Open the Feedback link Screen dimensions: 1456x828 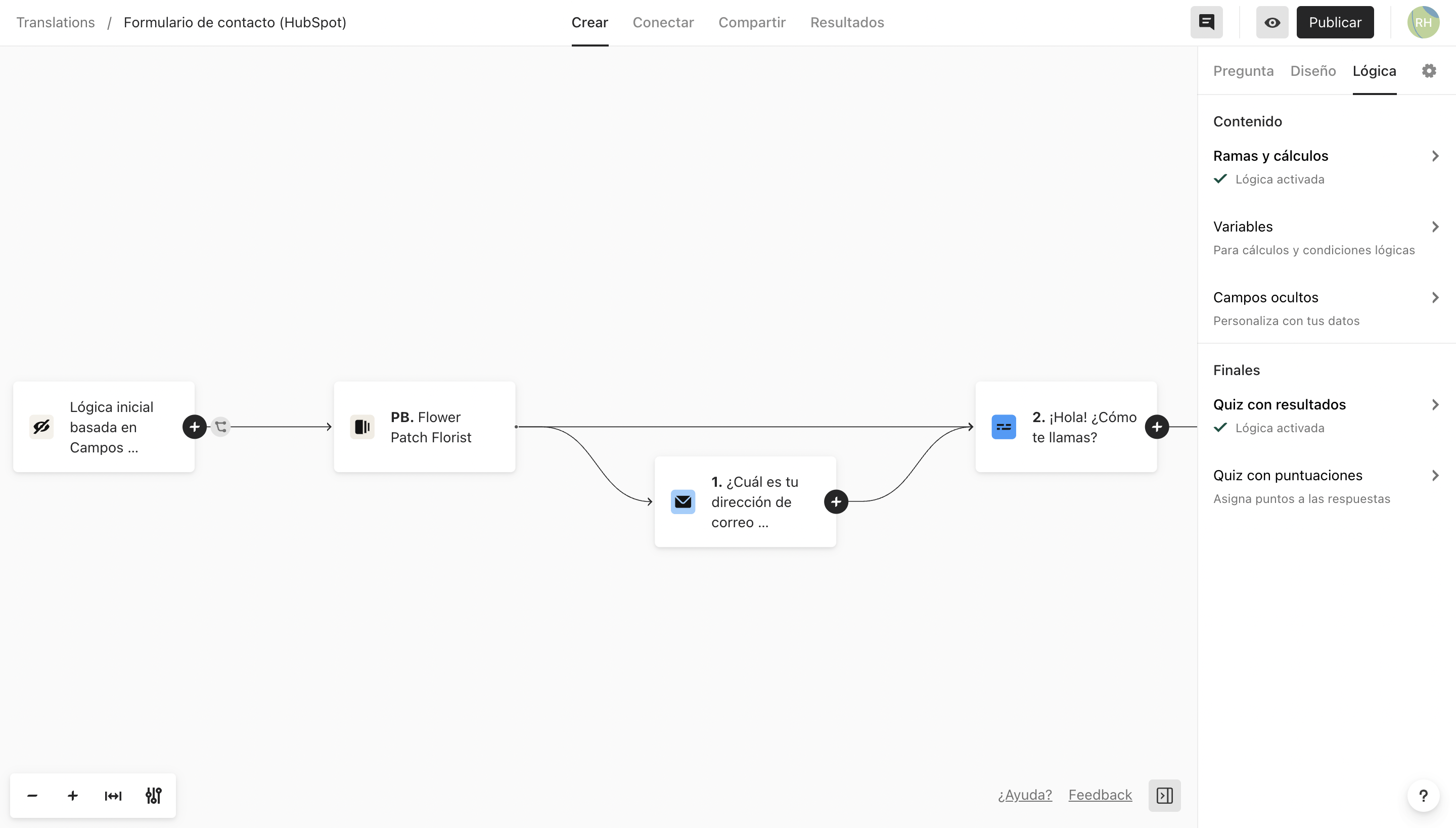pos(1100,795)
